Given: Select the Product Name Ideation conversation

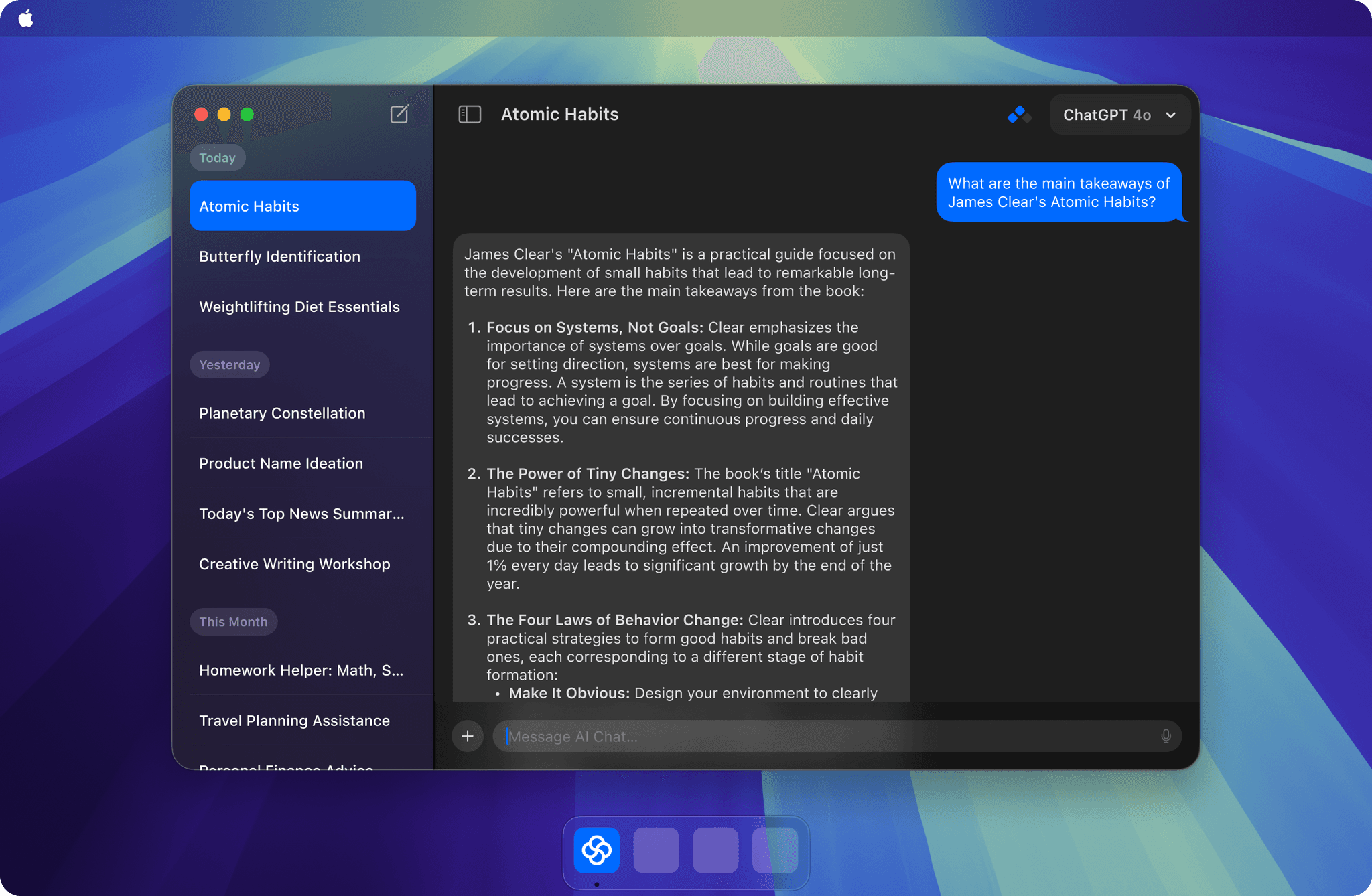Looking at the screenshot, I should point(281,463).
